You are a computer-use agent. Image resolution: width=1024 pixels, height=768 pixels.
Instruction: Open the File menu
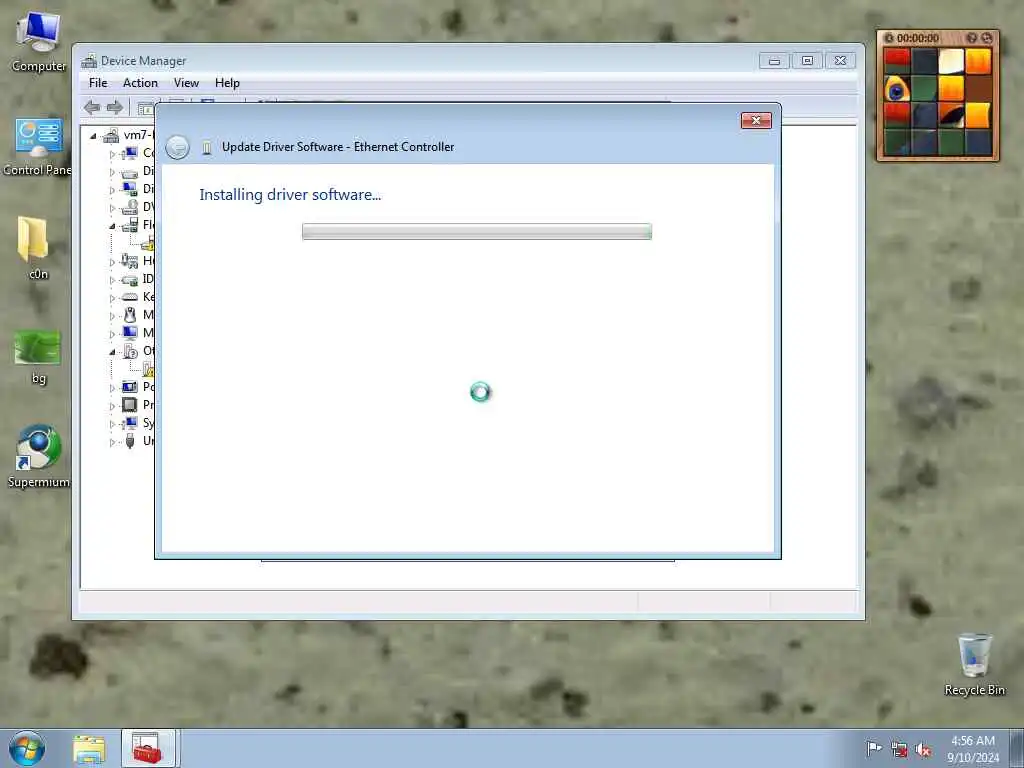98,83
